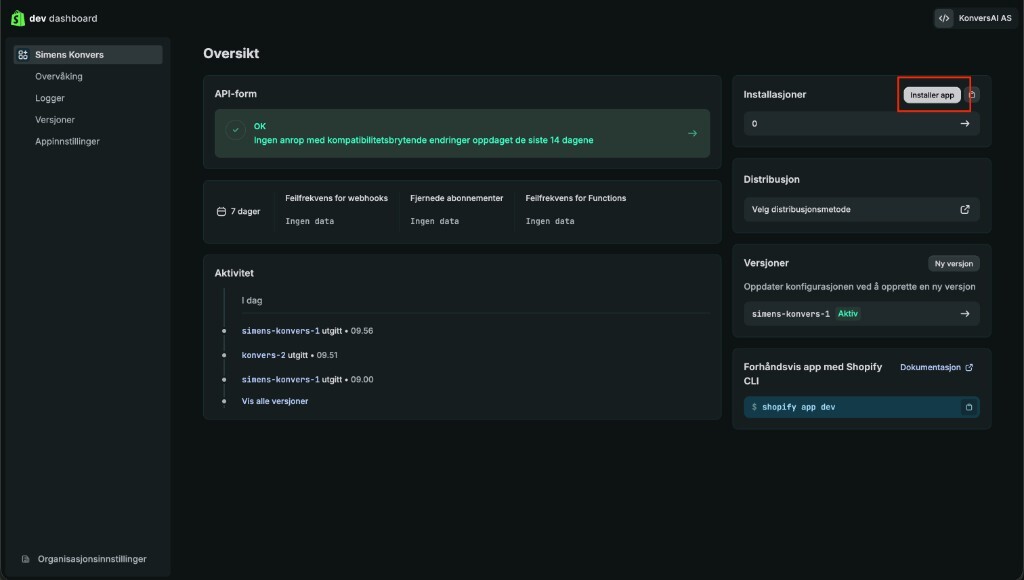The width and height of the screenshot is (1024, 580).
Task: Click external link icon beside Dokumentasjon
Action: pyautogui.click(x=969, y=368)
